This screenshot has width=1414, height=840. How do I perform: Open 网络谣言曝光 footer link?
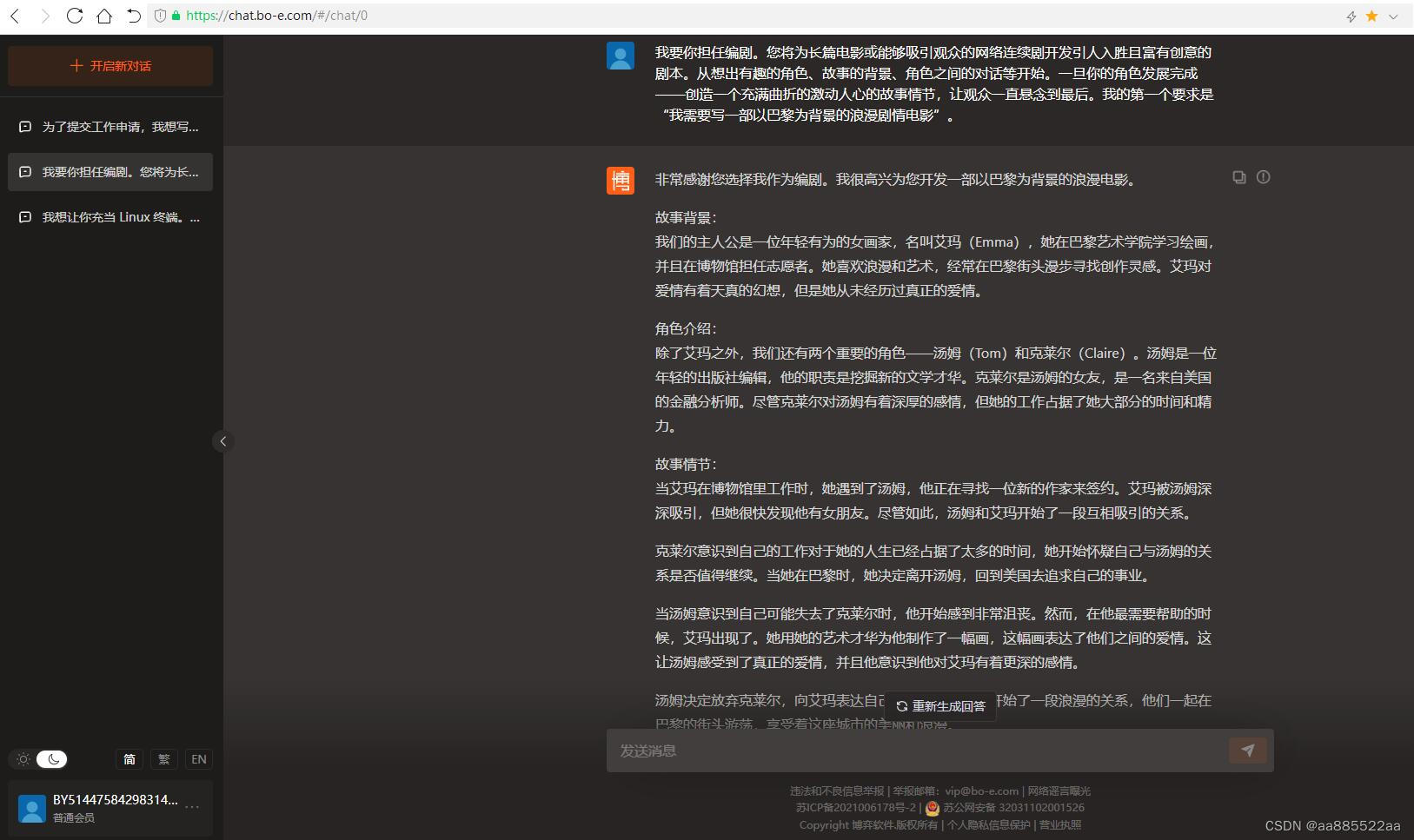coord(1059,791)
